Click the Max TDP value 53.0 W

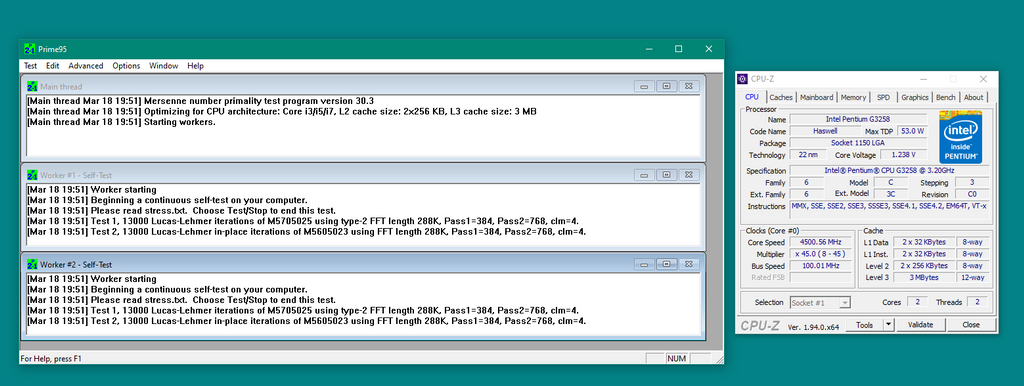911,131
